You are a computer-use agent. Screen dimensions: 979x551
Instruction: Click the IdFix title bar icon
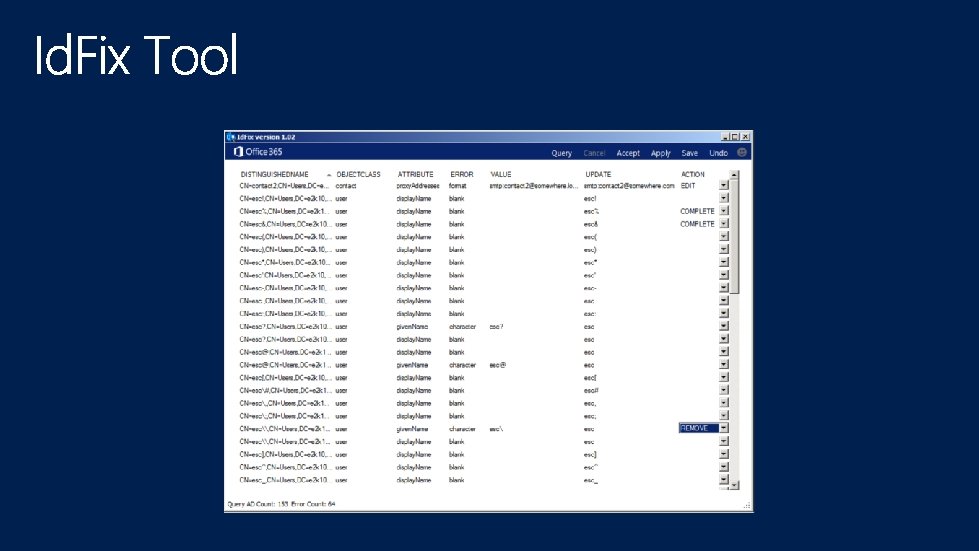click(230, 137)
